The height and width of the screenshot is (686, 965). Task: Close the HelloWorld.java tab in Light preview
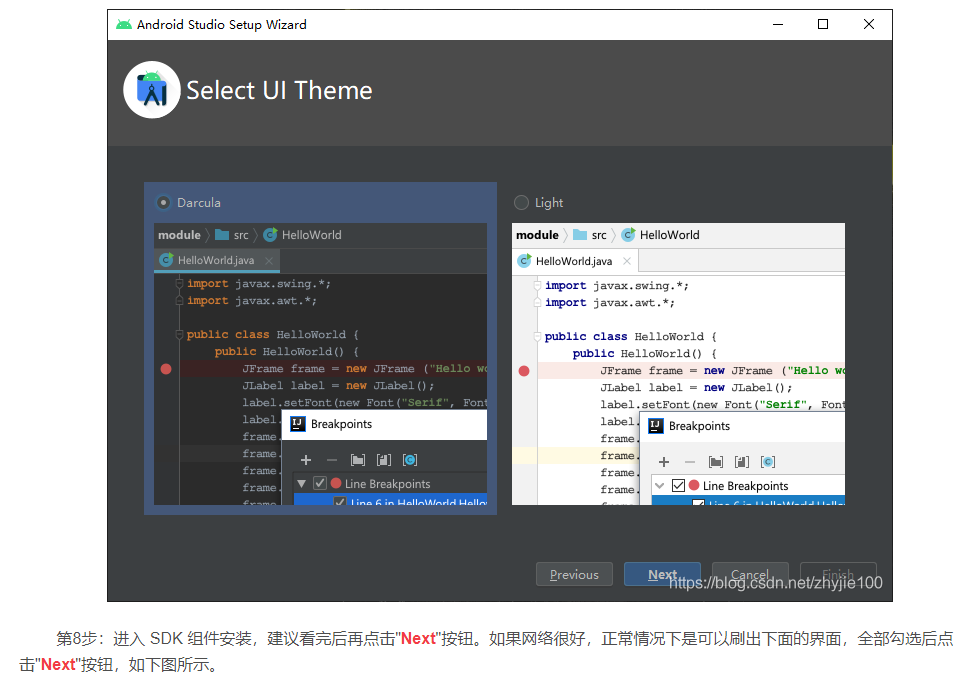627,261
